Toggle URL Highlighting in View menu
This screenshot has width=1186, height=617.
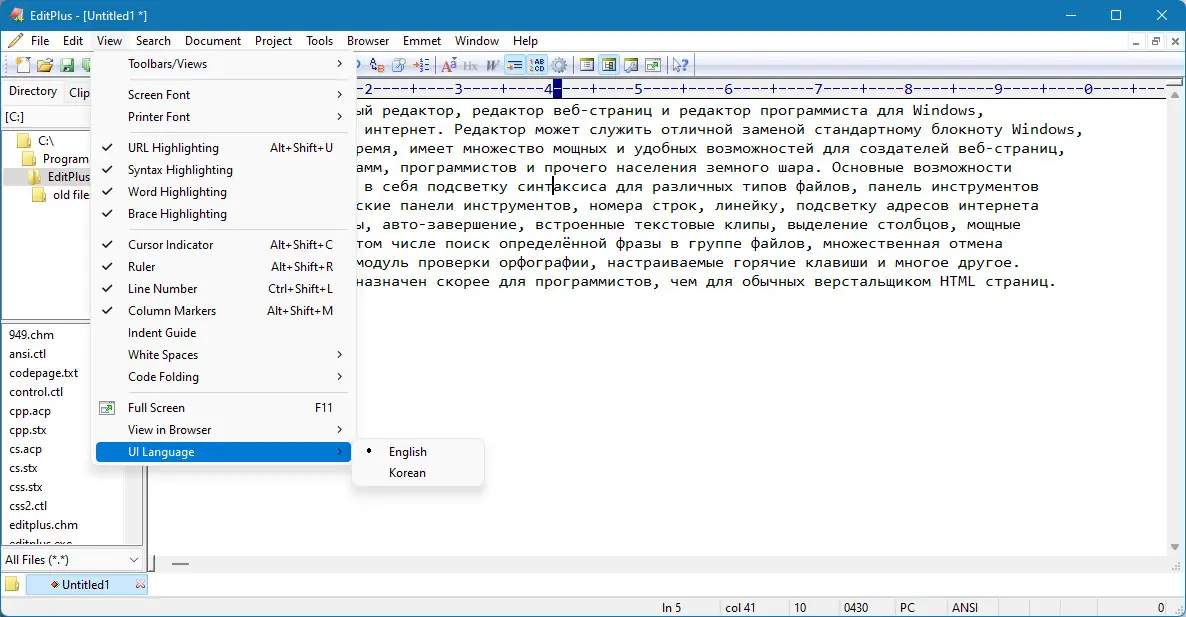click(x=223, y=148)
